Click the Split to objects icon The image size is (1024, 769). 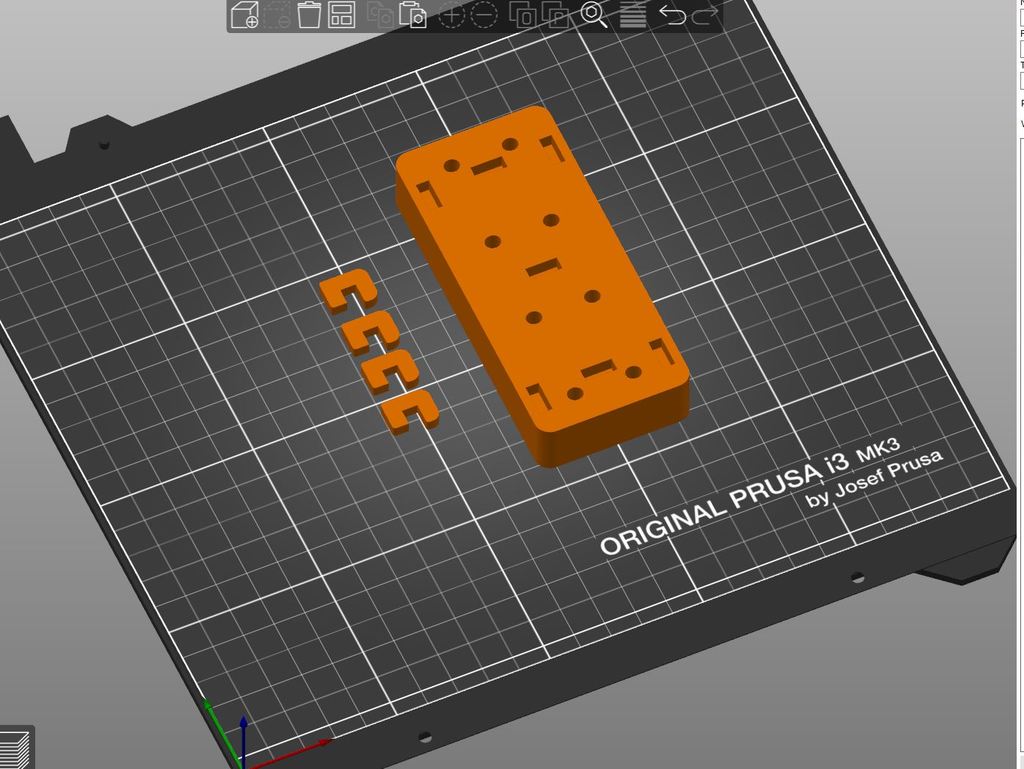522,15
